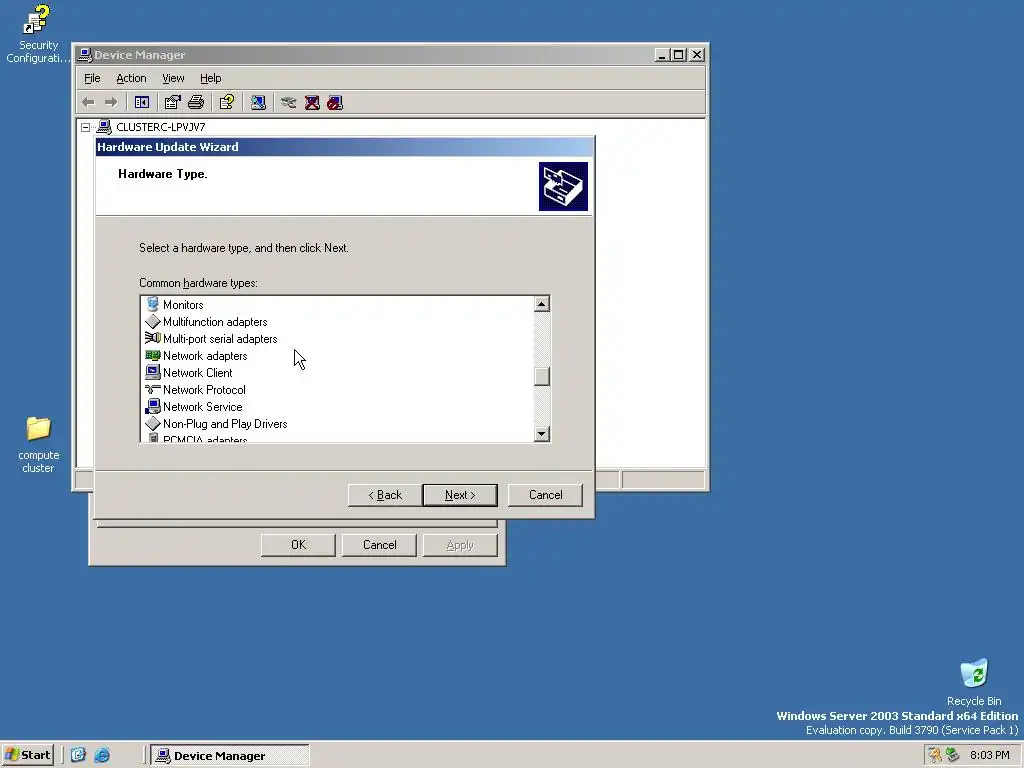The image size is (1024, 768).
Task: Click Apply in the properties dialog behind
Action: 460,545
